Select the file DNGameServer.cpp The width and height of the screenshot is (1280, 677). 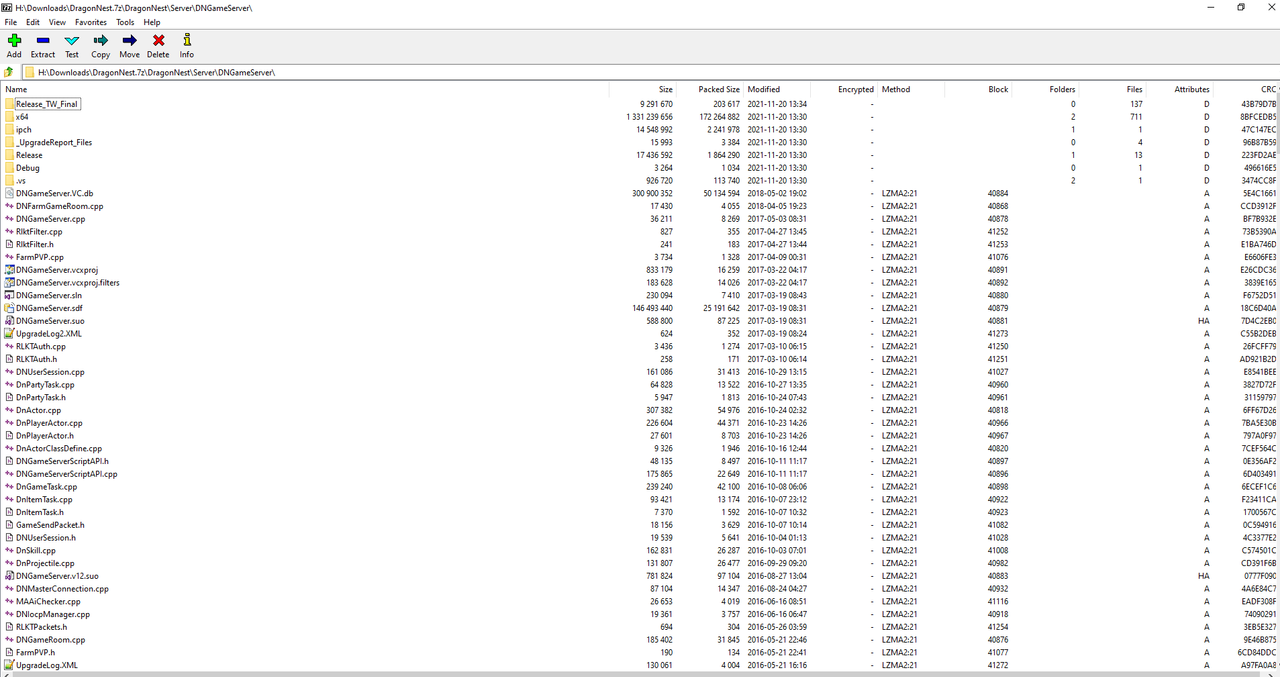[50, 219]
